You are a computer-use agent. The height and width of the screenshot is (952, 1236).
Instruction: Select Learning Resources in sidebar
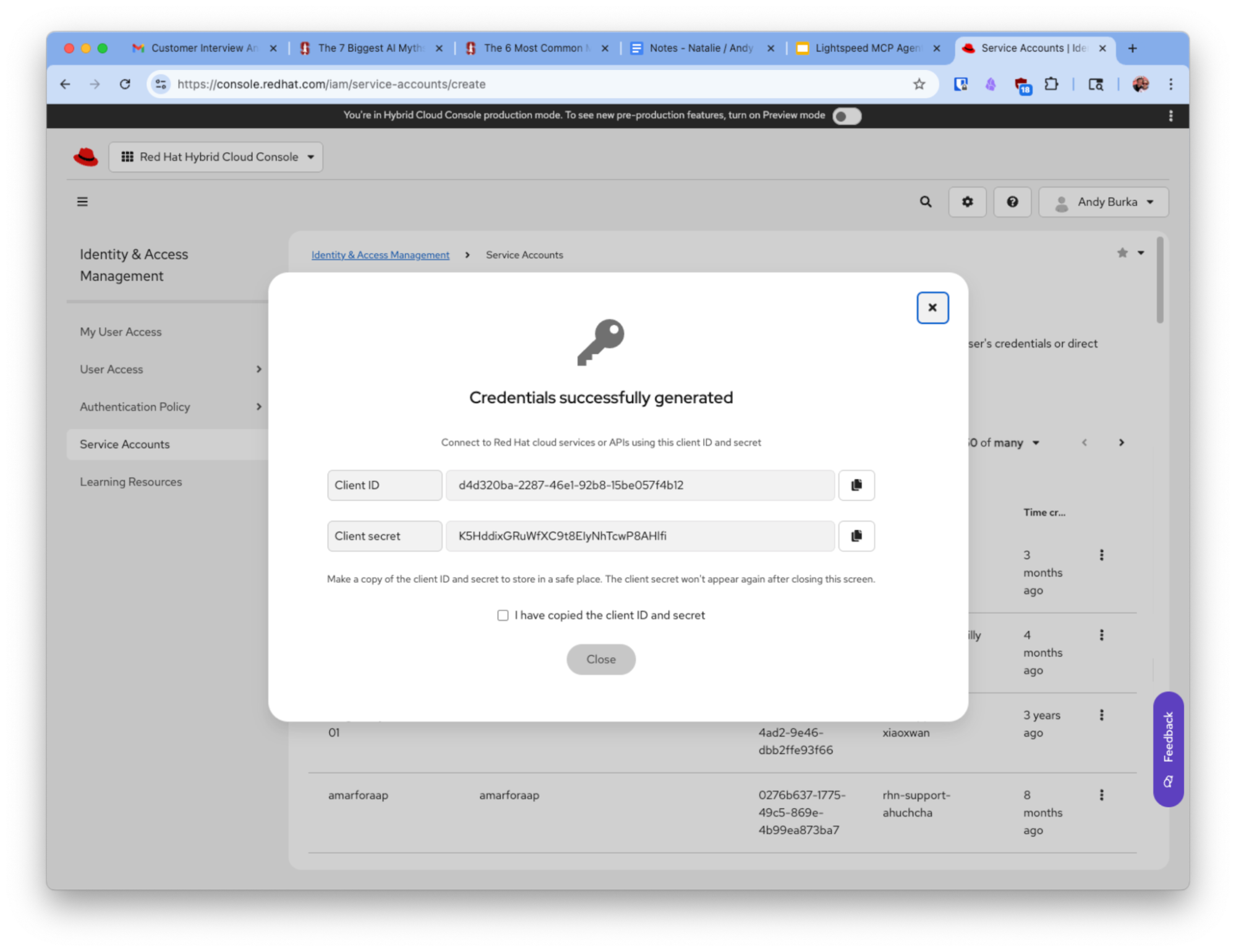[131, 482]
